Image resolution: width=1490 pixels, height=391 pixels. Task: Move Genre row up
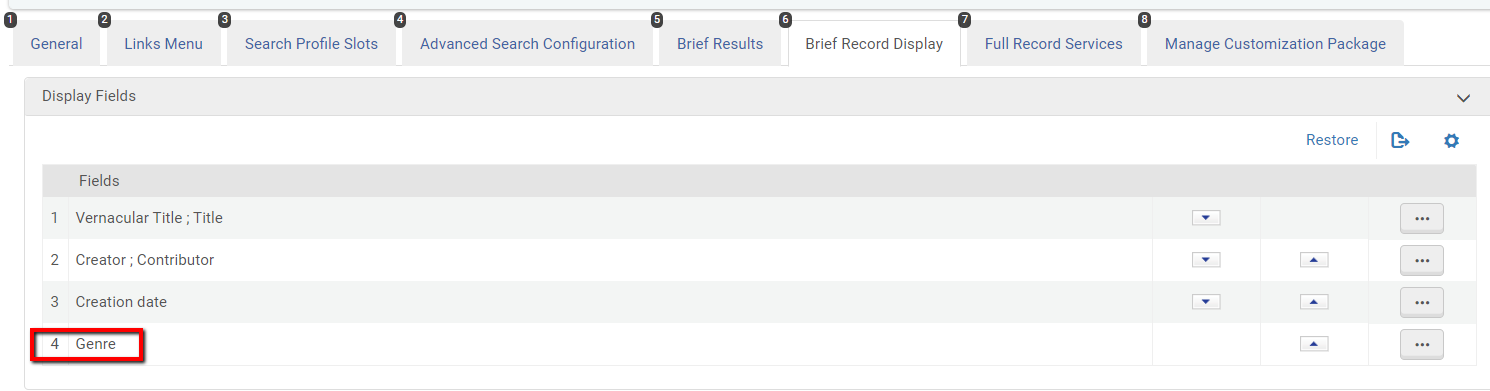(1314, 344)
